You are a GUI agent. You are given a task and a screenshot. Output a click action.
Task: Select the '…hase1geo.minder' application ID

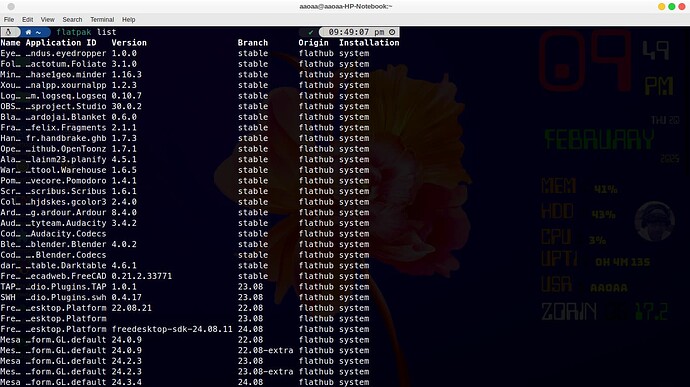[x=66, y=74]
